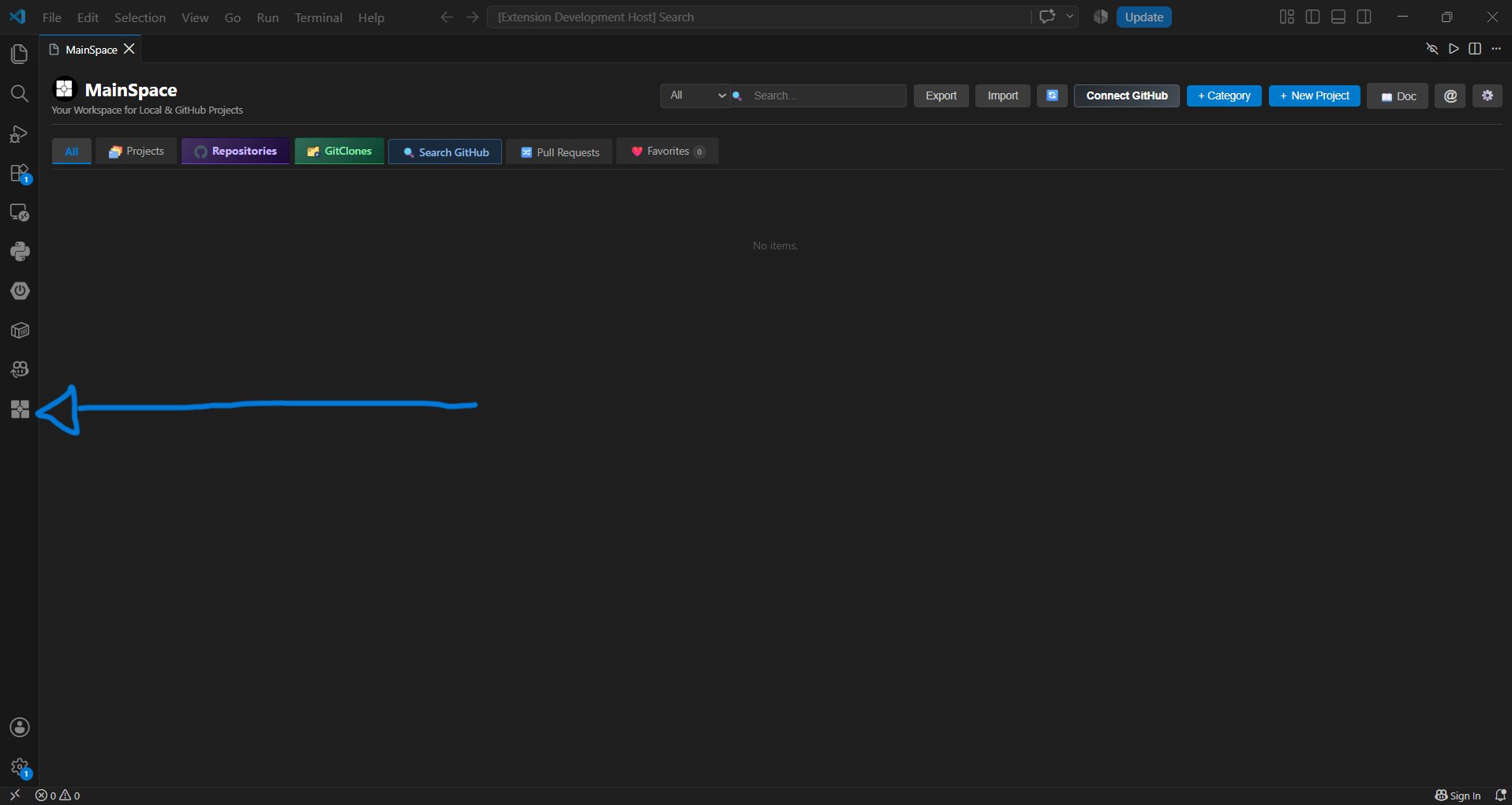
Task: Open the Selection menu
Action: [140, 17]
